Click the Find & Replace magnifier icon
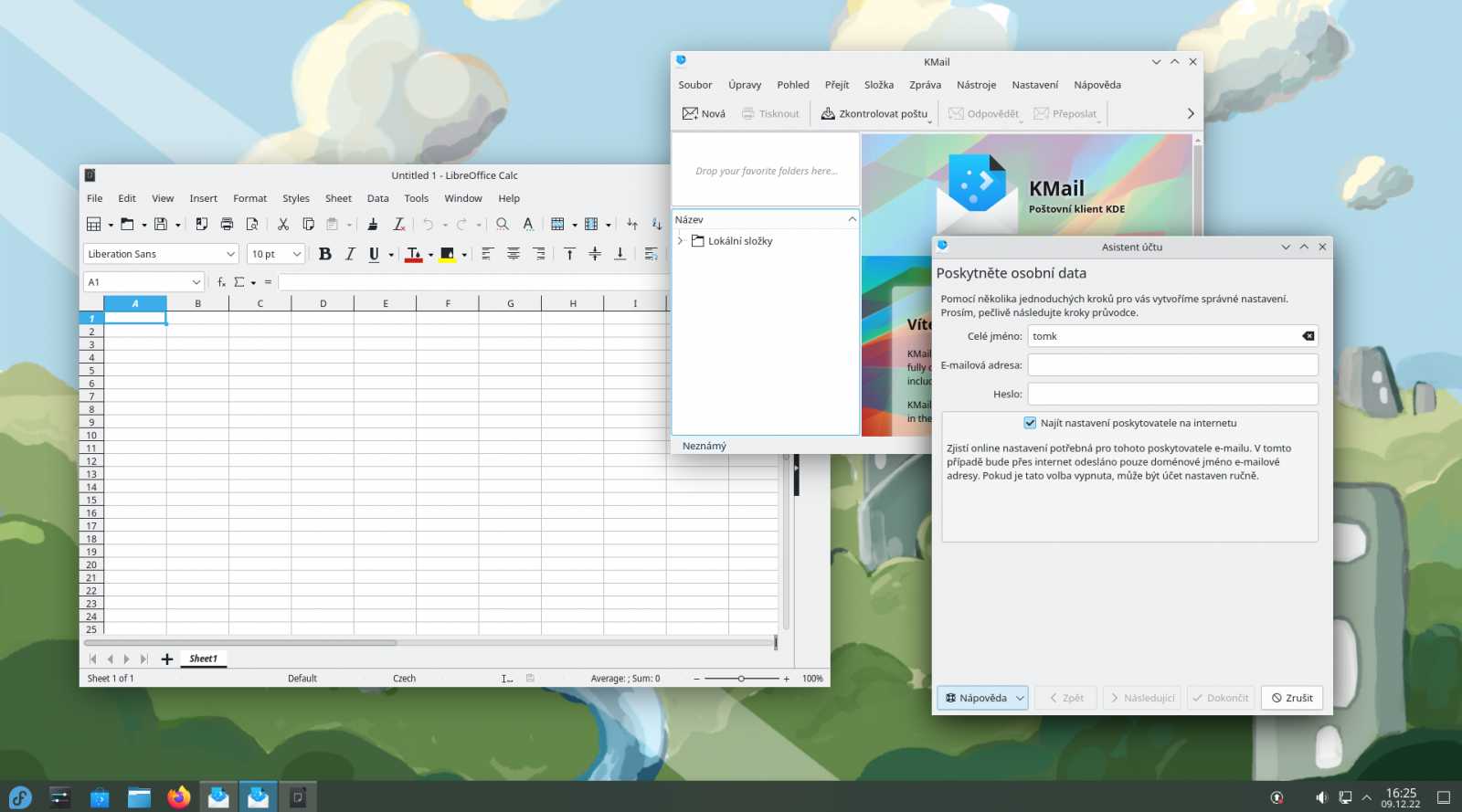 pyautogui.click(x=503, y=224)
